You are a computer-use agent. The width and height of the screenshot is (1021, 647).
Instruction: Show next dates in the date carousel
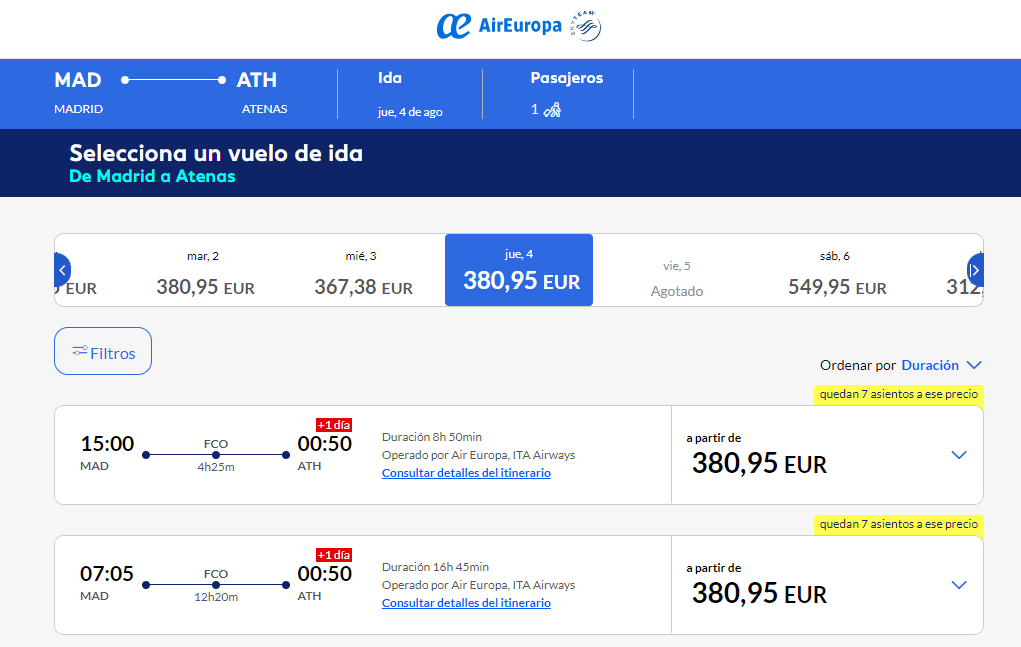975,269
